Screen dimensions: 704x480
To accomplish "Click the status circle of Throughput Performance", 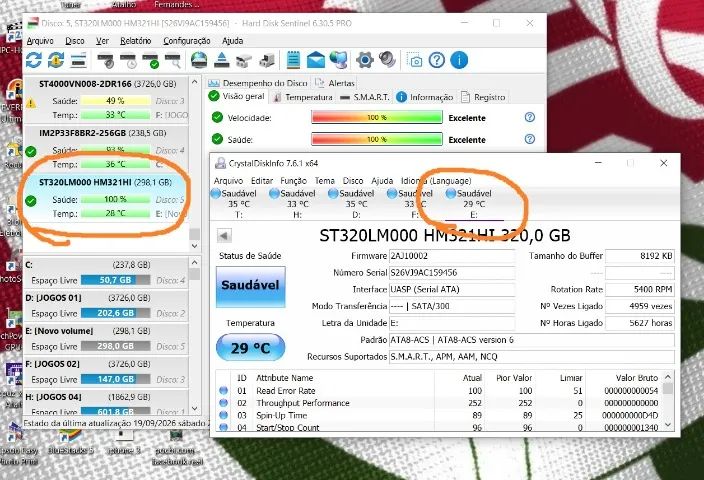I will pyautogui.click(x=223, y=403).
